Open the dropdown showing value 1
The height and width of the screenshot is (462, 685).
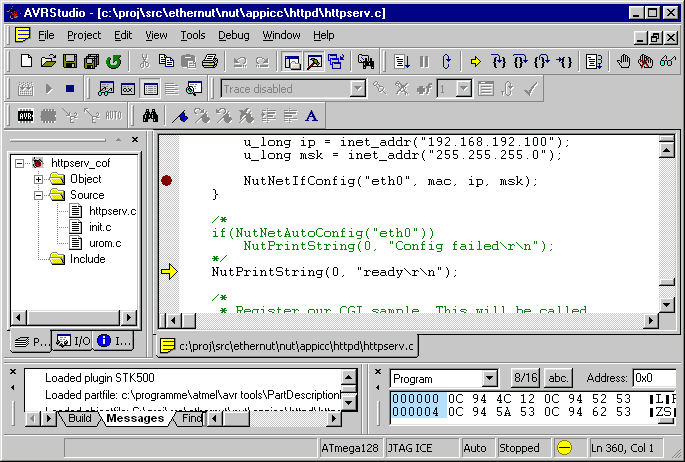(464, 89)
